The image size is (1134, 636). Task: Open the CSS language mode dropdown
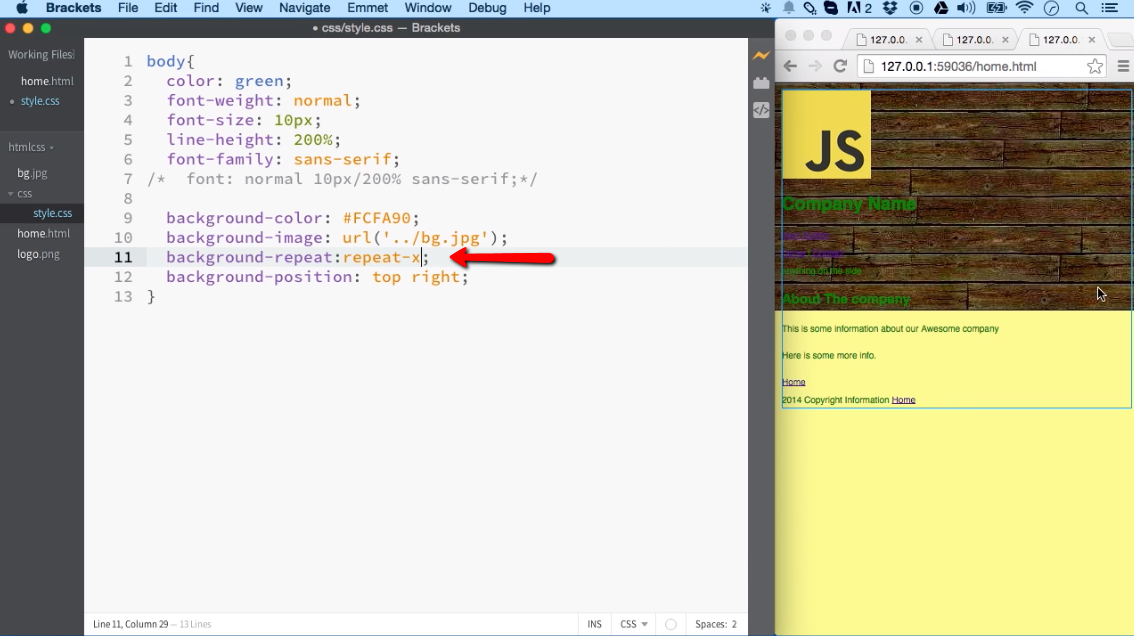click(x=633, y=624)
